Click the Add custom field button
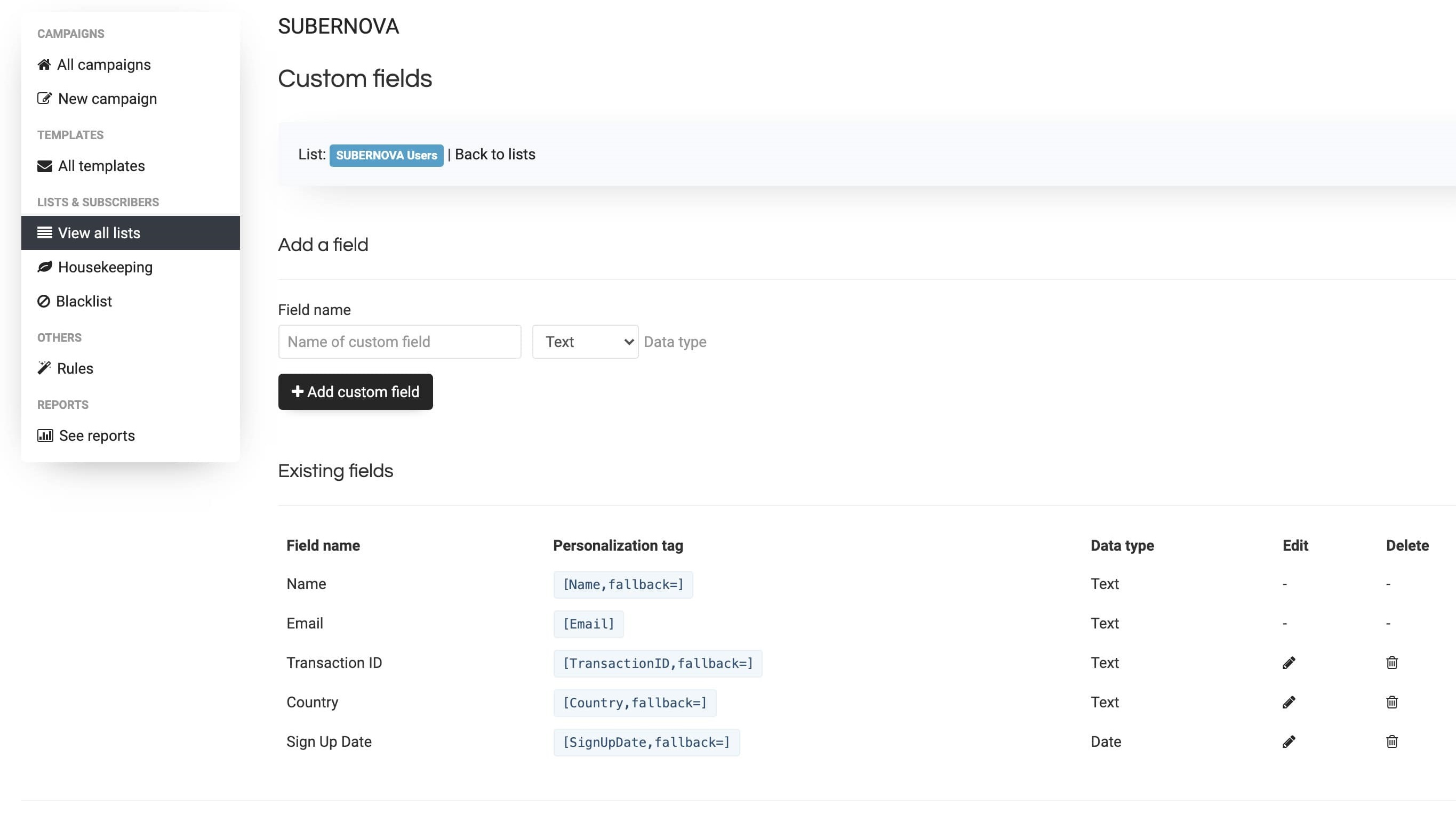The image size is (1456, 822). [x=356, y=391]
